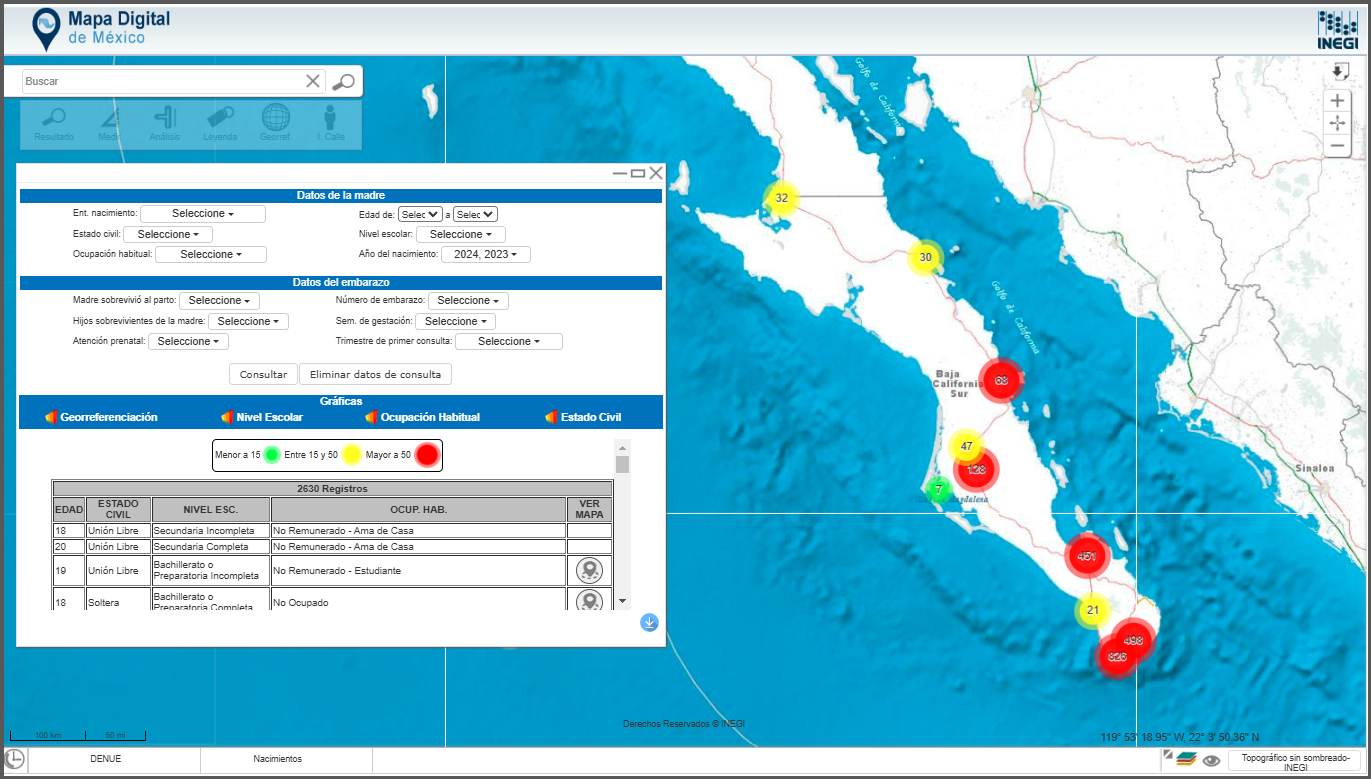Activate the I. Calle street view tool

[x=330, y=123]
